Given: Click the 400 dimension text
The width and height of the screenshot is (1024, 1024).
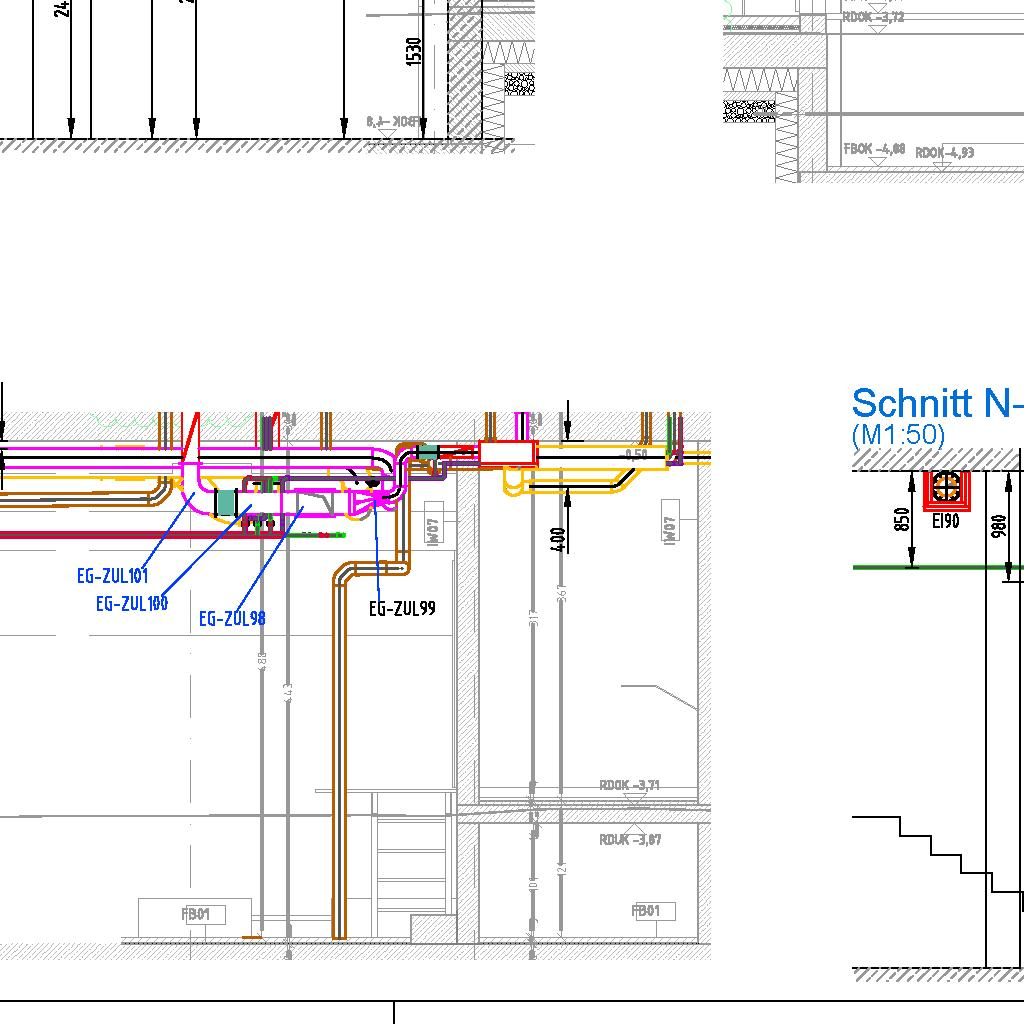Looking at the screenshot, I should click(559, 539).
